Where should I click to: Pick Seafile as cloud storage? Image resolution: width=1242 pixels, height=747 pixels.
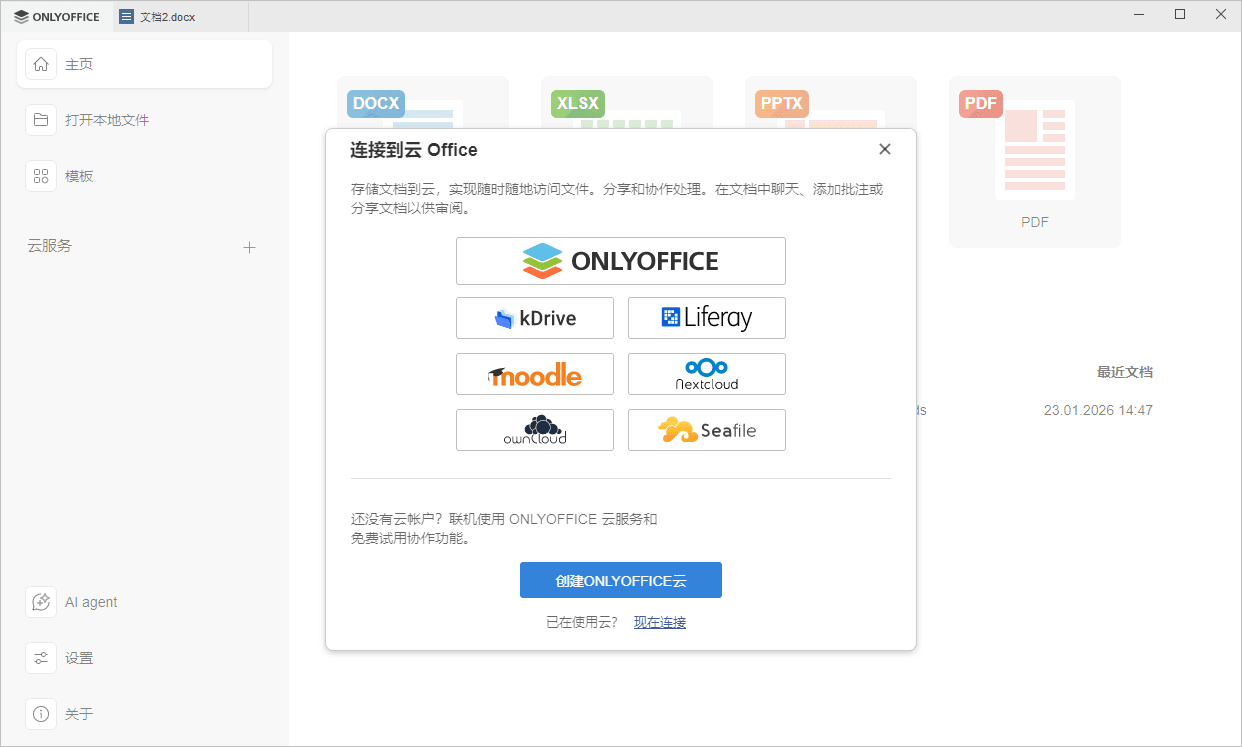[x=706, y=430]
